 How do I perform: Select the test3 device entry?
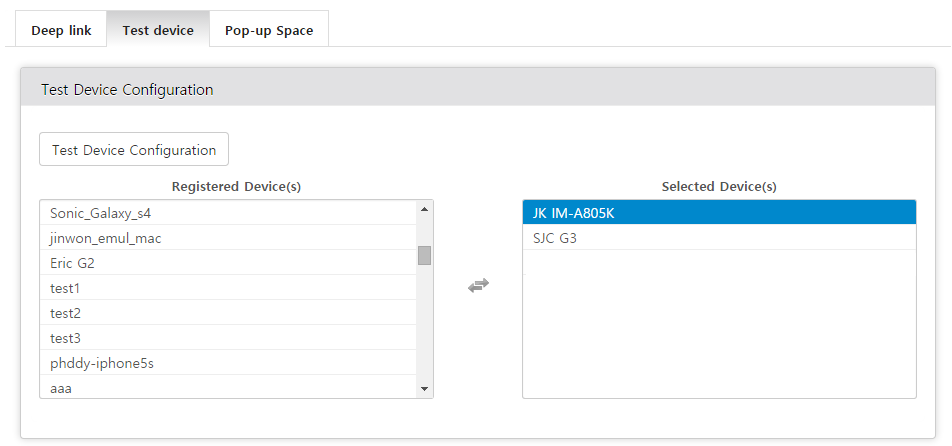[228, 337]
